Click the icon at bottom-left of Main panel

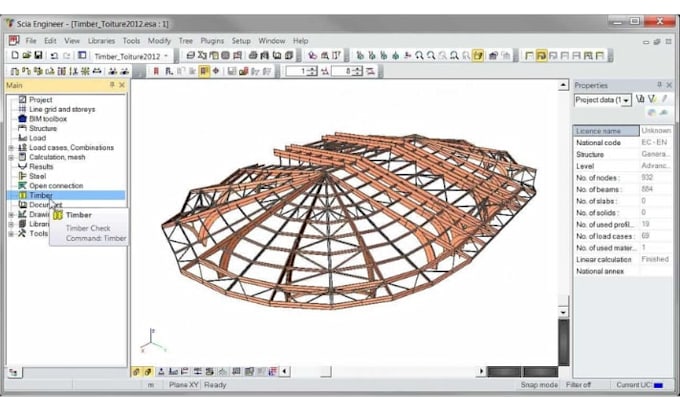pyautogui.click(x=14, y=372)
